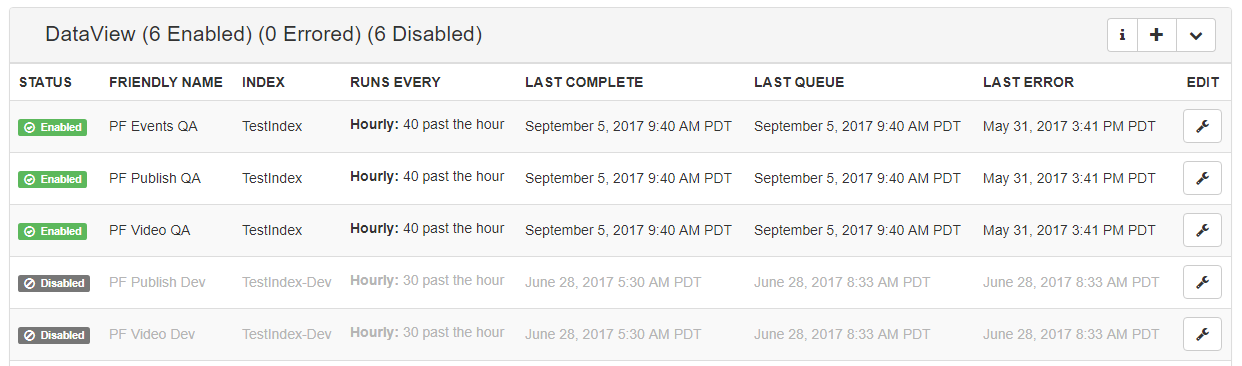Toggle Enabled status badge for PF Publish QA
This screenshot has height=366, width=1242.
[x=52, y=179]
